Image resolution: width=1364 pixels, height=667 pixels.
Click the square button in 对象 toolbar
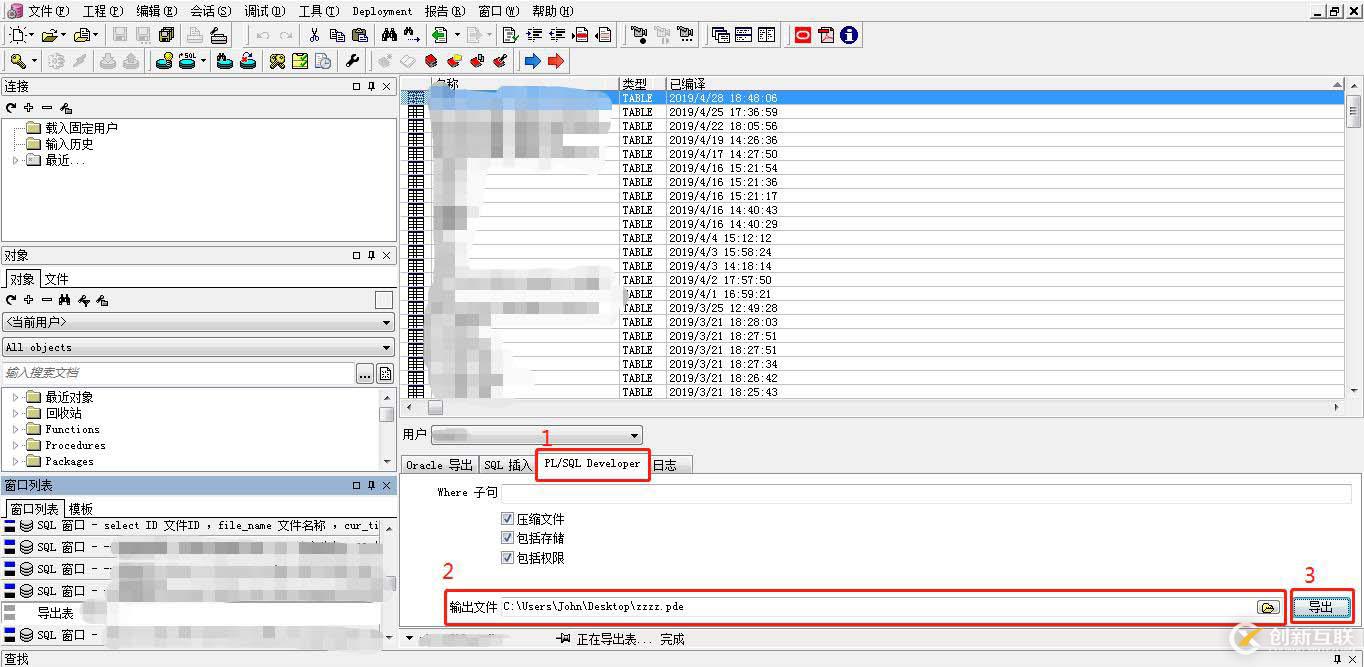(x=384, y=300)
